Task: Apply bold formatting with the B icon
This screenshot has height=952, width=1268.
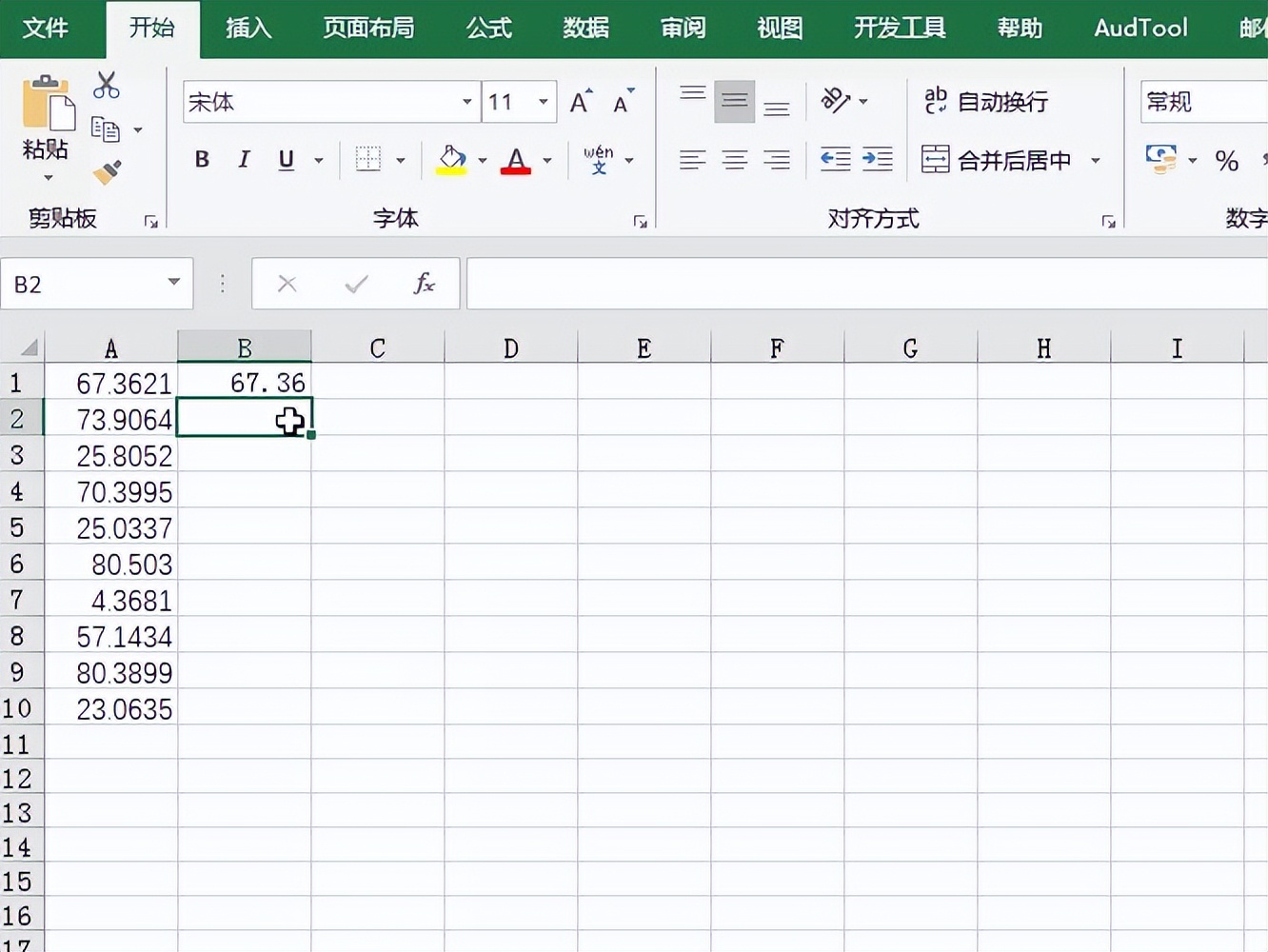Action: (x=201, y=159)
